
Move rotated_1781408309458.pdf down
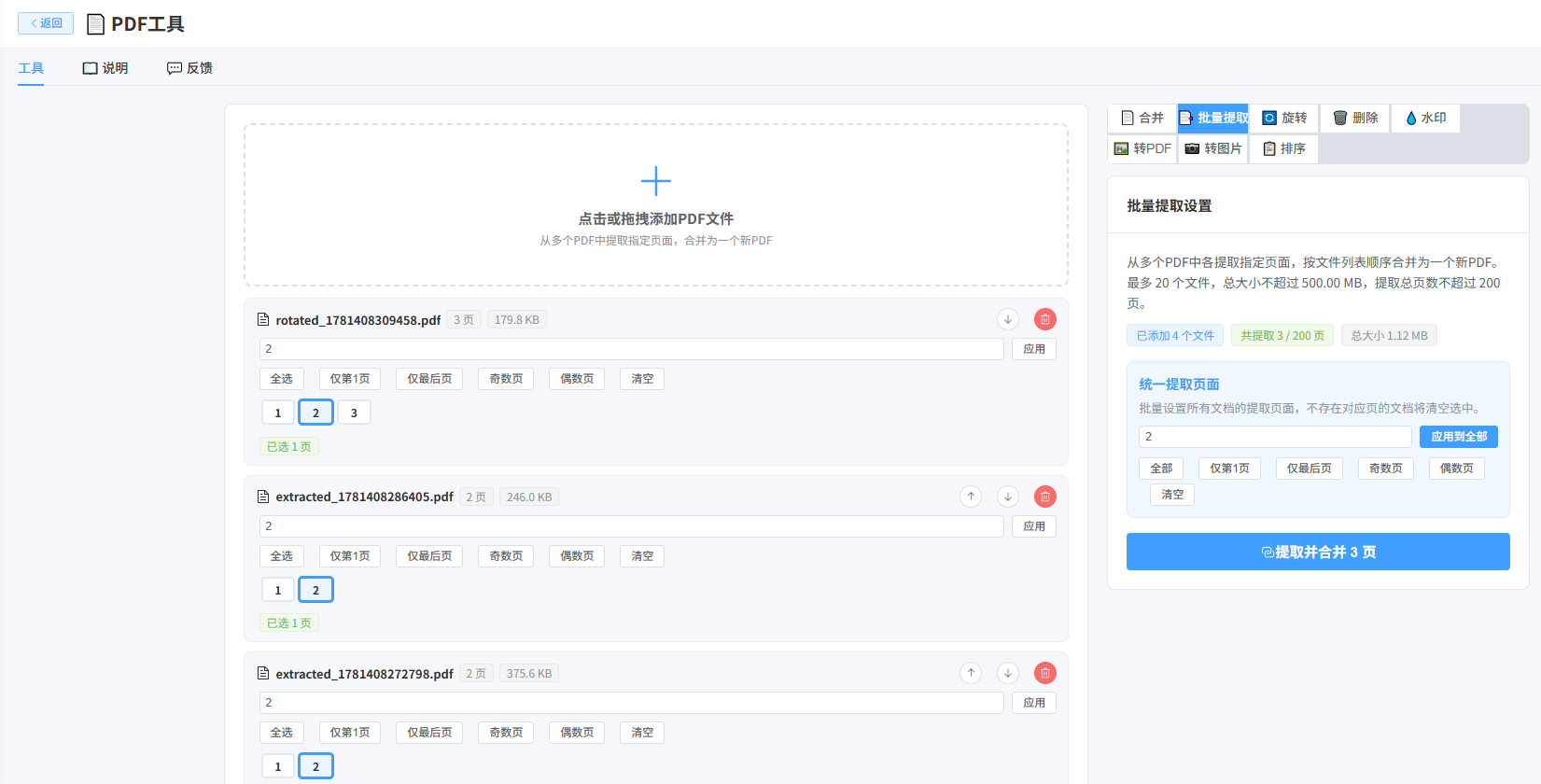[x=1008, y=319]
